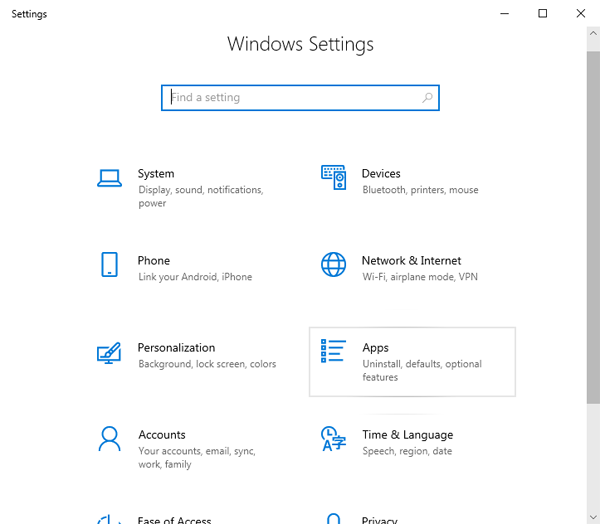Go to Devices settings

381,173
